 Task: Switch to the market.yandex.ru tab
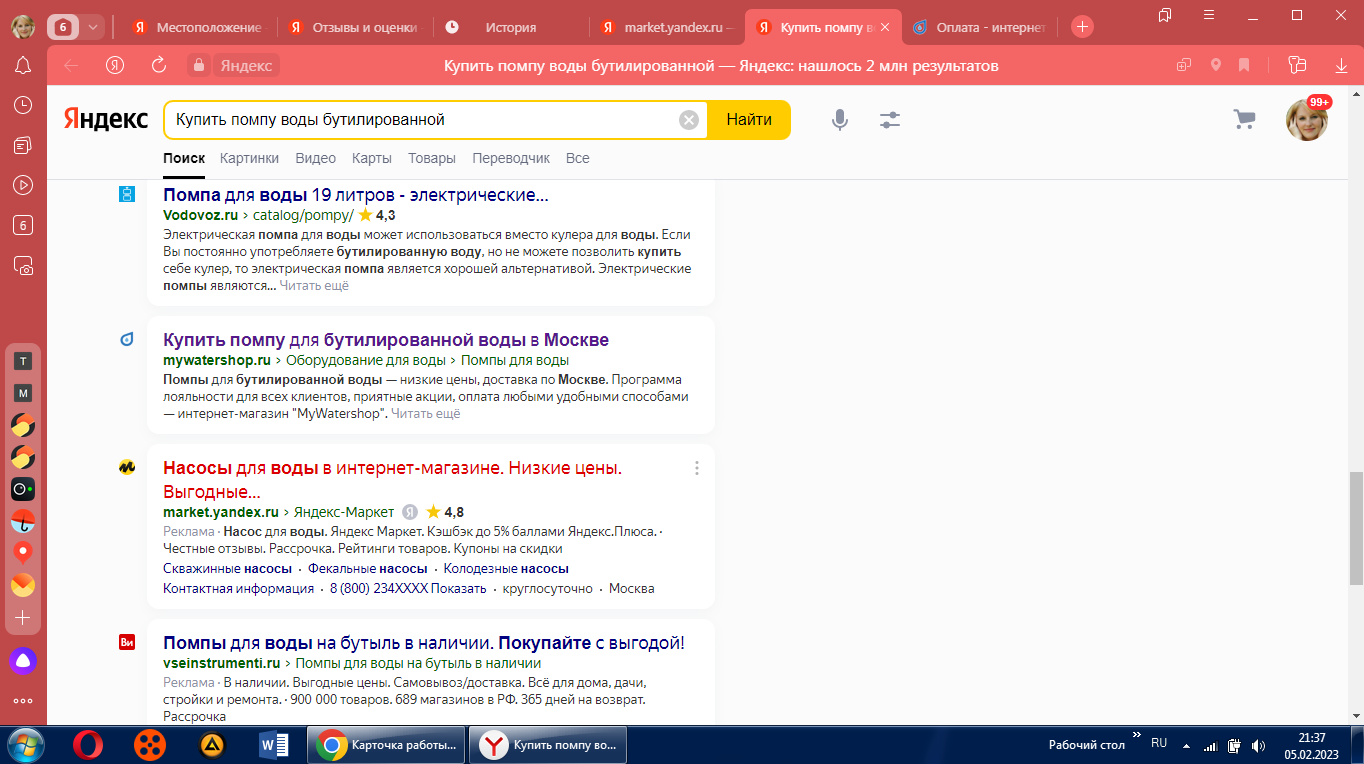666,27
